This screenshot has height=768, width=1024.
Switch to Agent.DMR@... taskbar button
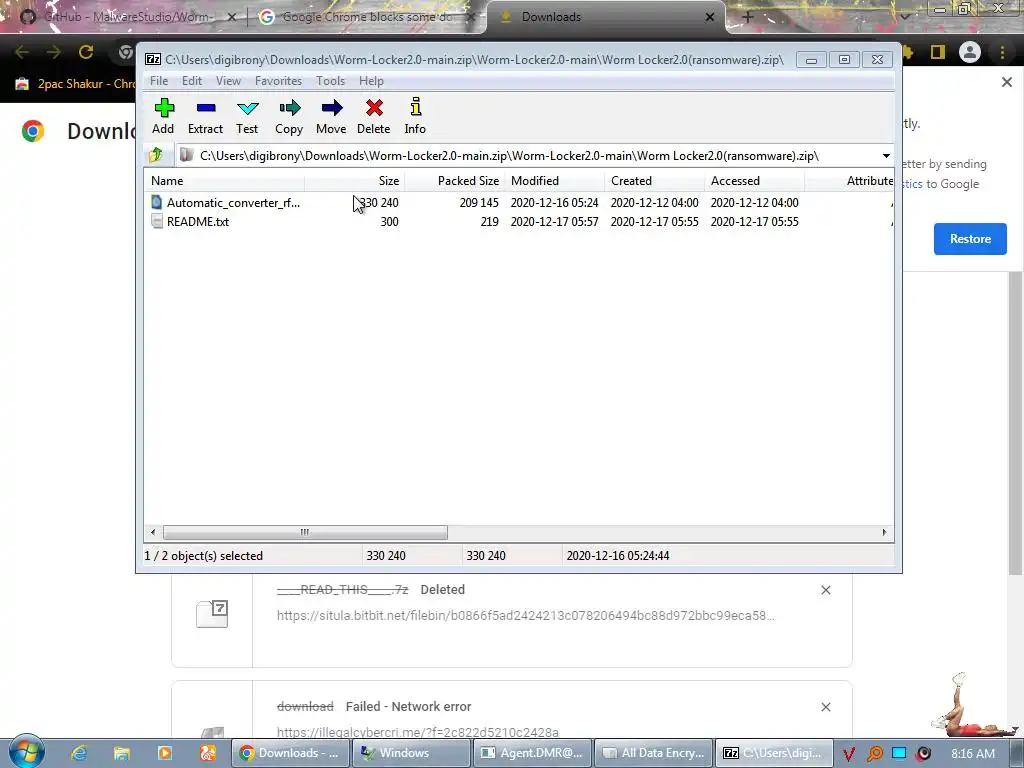click(533, 753)
